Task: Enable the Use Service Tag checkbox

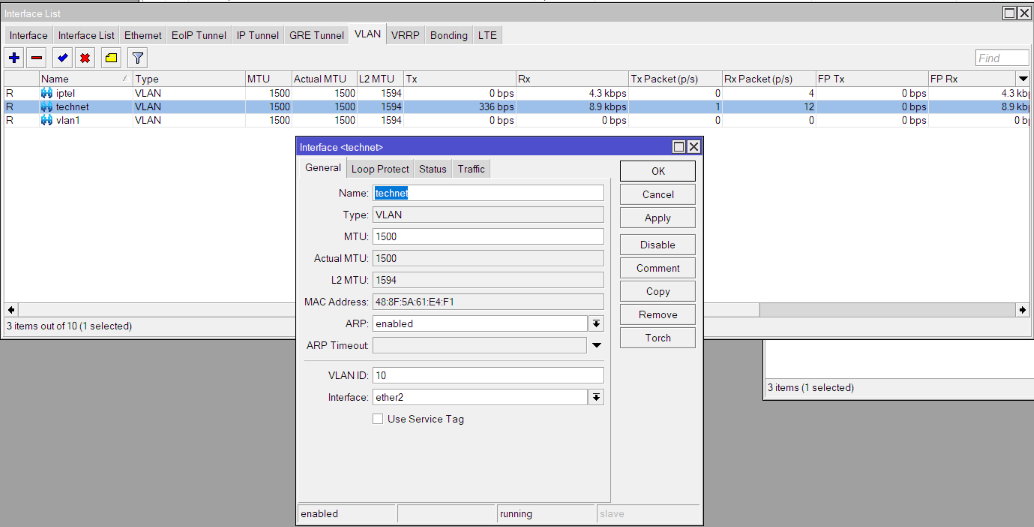Action: (378, 419)
